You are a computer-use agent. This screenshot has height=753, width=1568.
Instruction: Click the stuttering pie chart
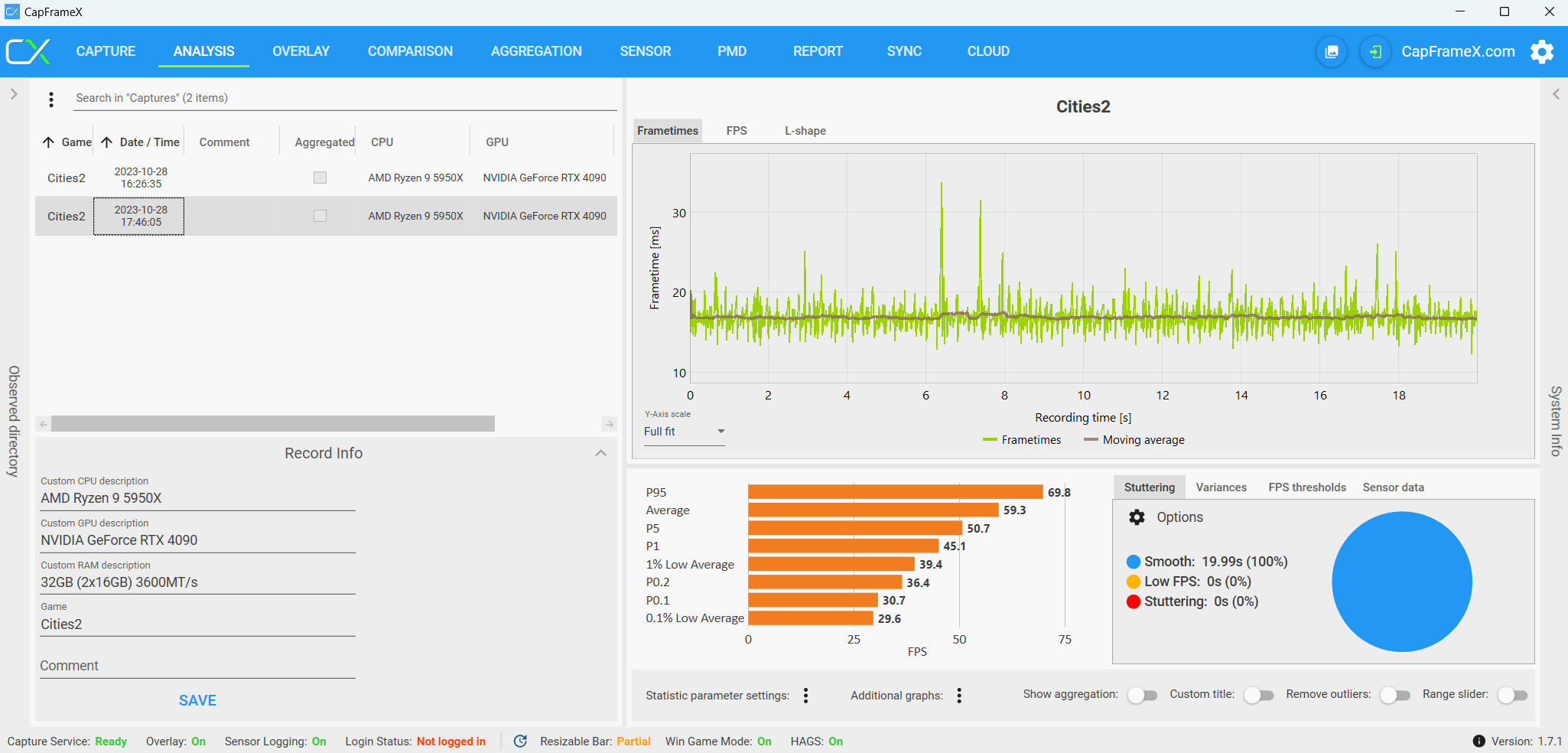(x=1401, y=582)
